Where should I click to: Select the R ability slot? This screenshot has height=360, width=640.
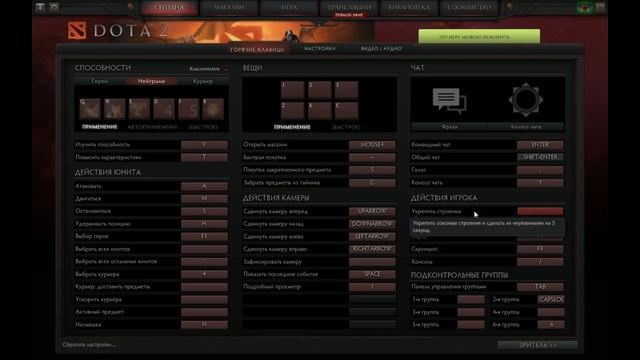click(x=213, y=109)
